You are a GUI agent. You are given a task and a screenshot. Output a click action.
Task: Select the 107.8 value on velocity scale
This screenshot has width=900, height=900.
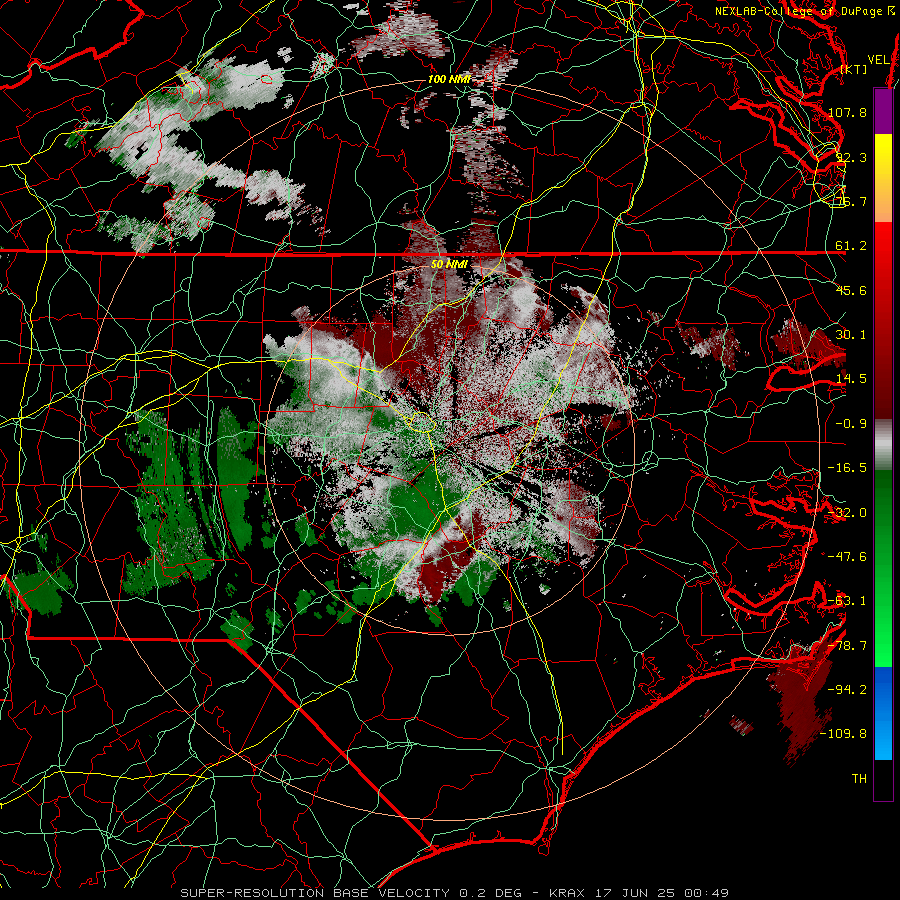click(x=847, y=112)
